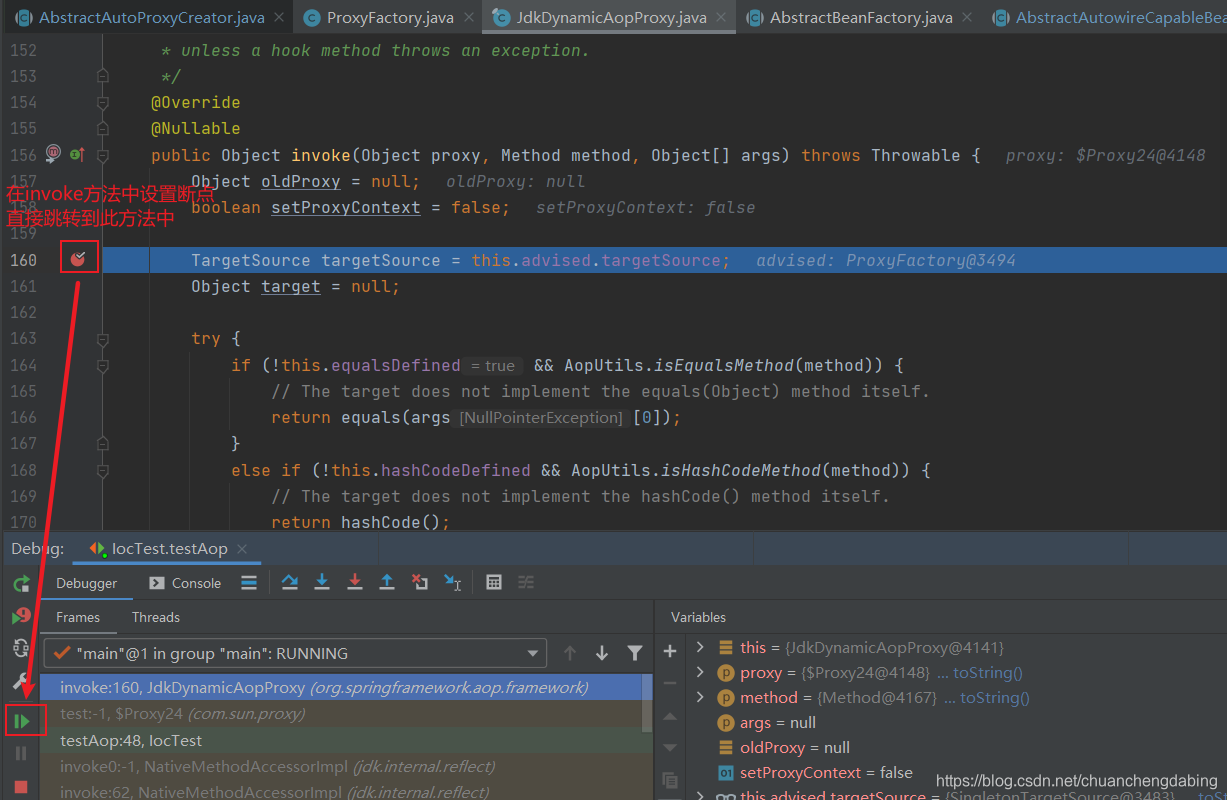
Task: Show execution point icon
Action: tap(250, 582)
